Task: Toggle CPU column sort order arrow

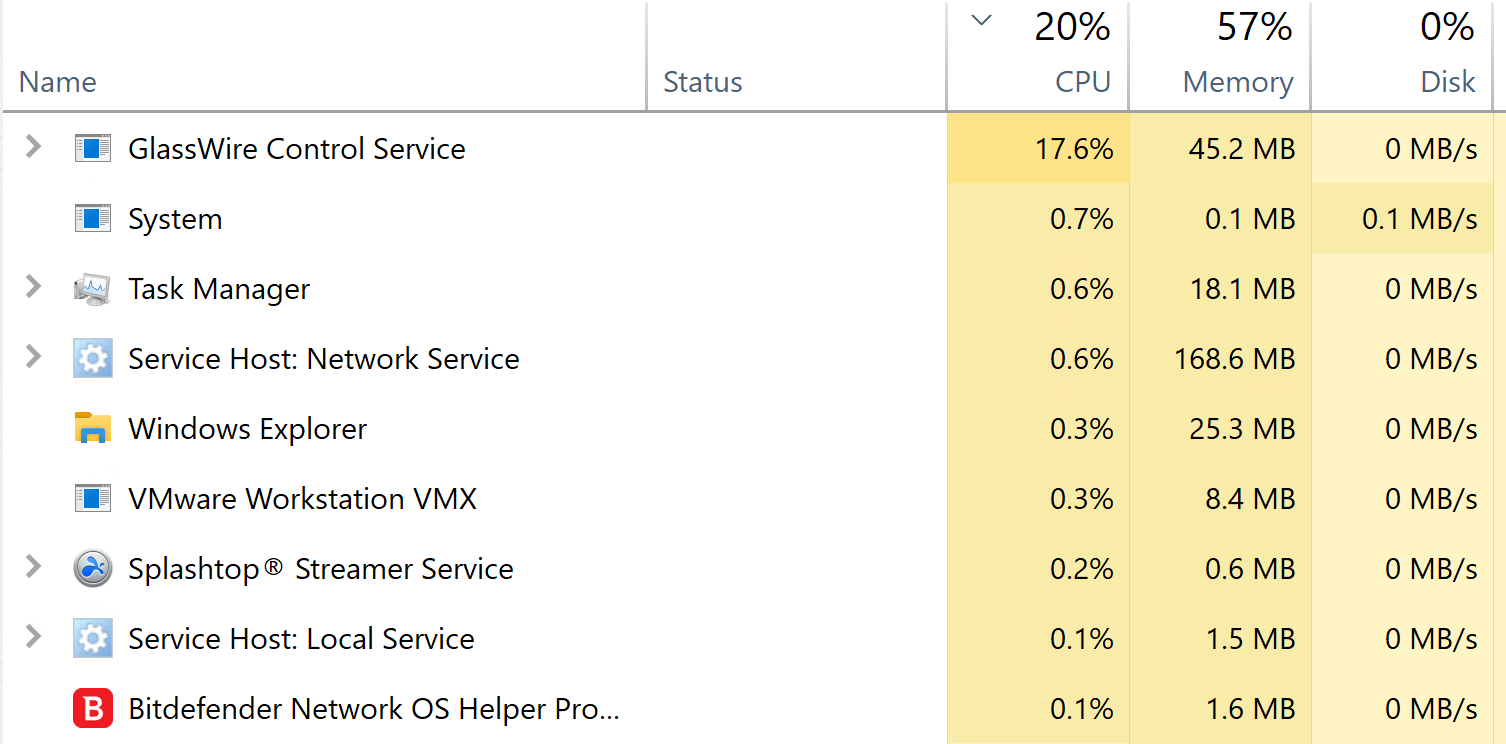Action: click(x=982, y=21)
